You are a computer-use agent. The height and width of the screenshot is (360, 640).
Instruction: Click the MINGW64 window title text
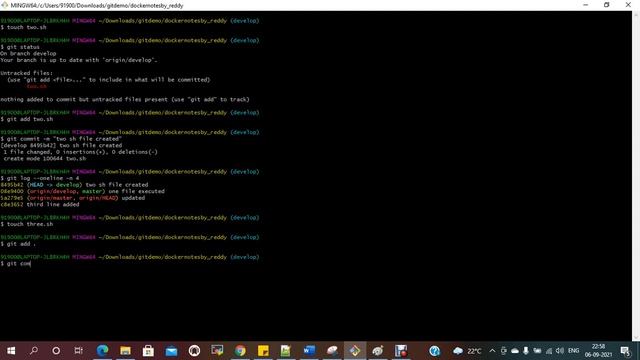(97, 6)
